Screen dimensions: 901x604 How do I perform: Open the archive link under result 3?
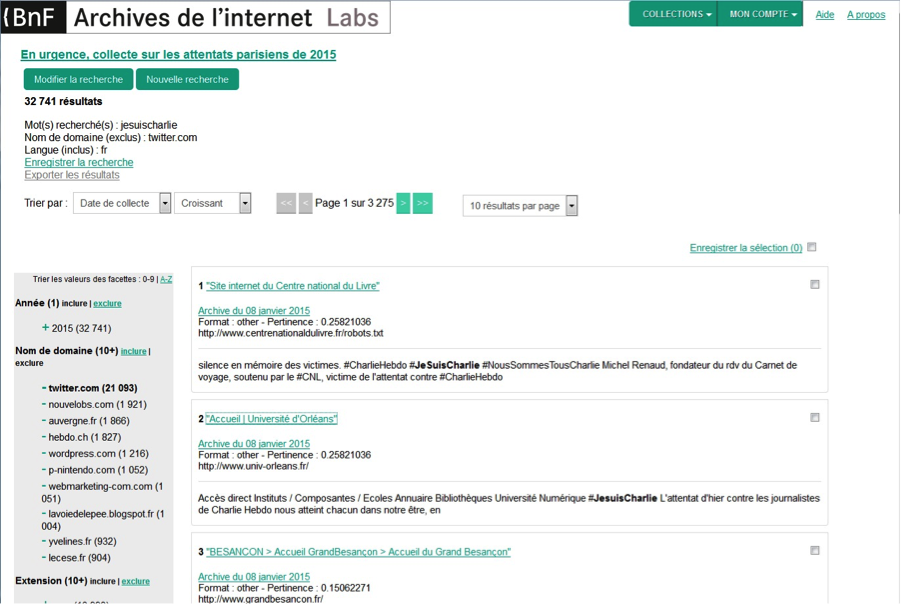pos(254,576)
